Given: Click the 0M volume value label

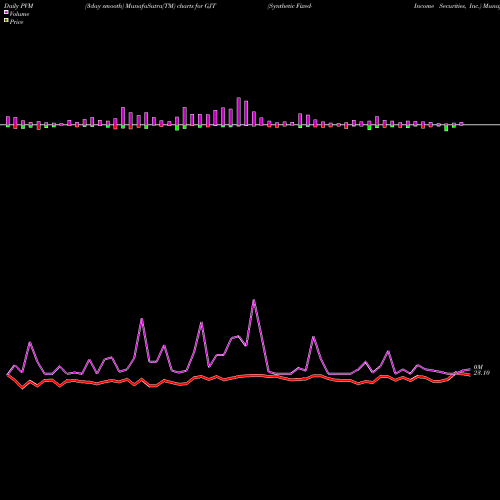Looking at the screenshot, I should tap(478, 367).
